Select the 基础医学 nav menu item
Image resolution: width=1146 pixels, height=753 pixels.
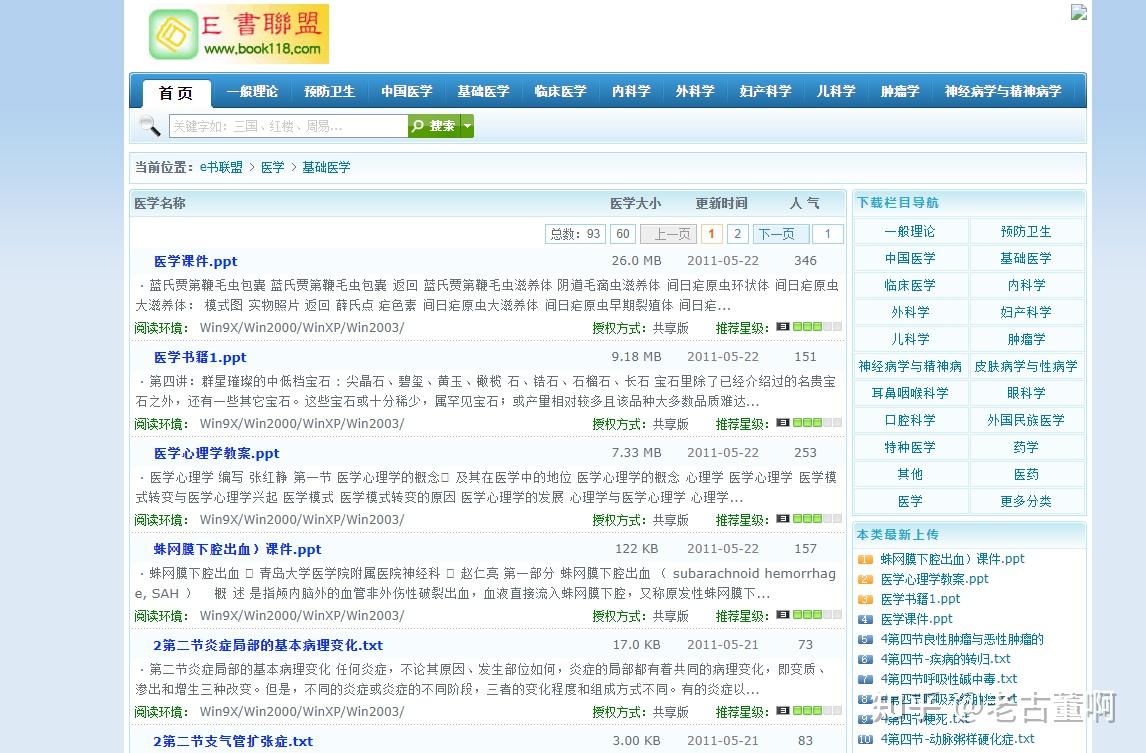pyautogui.click(x=484, y=91)
